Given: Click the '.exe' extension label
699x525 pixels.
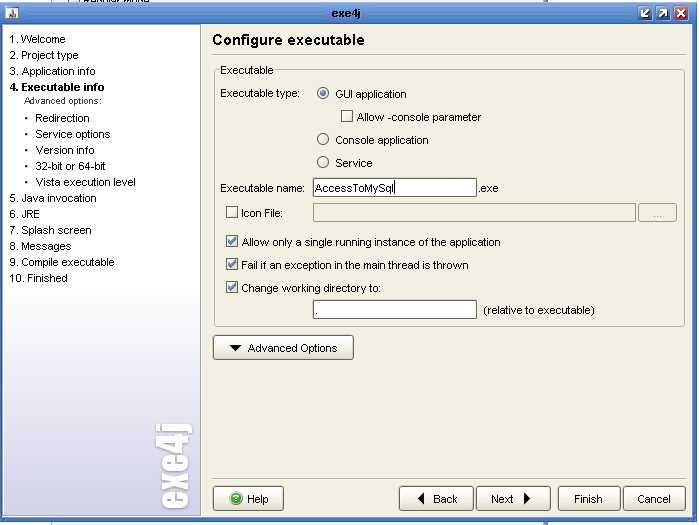Looking at the screenshot, I should (489, 188).
